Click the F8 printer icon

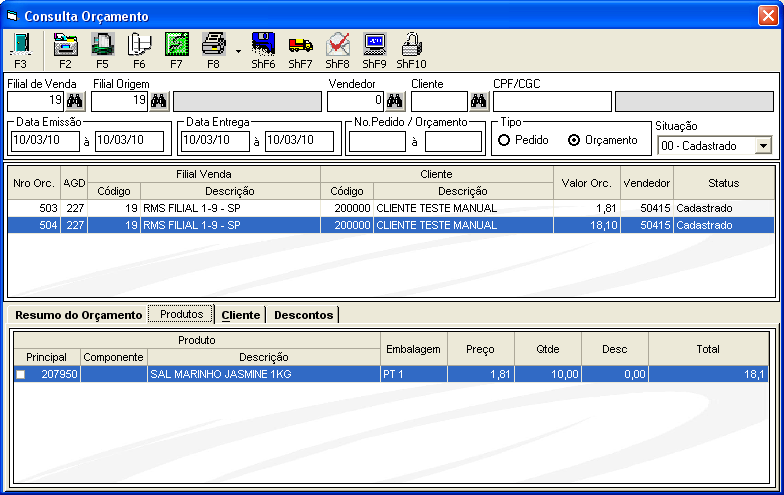point(214,45)
